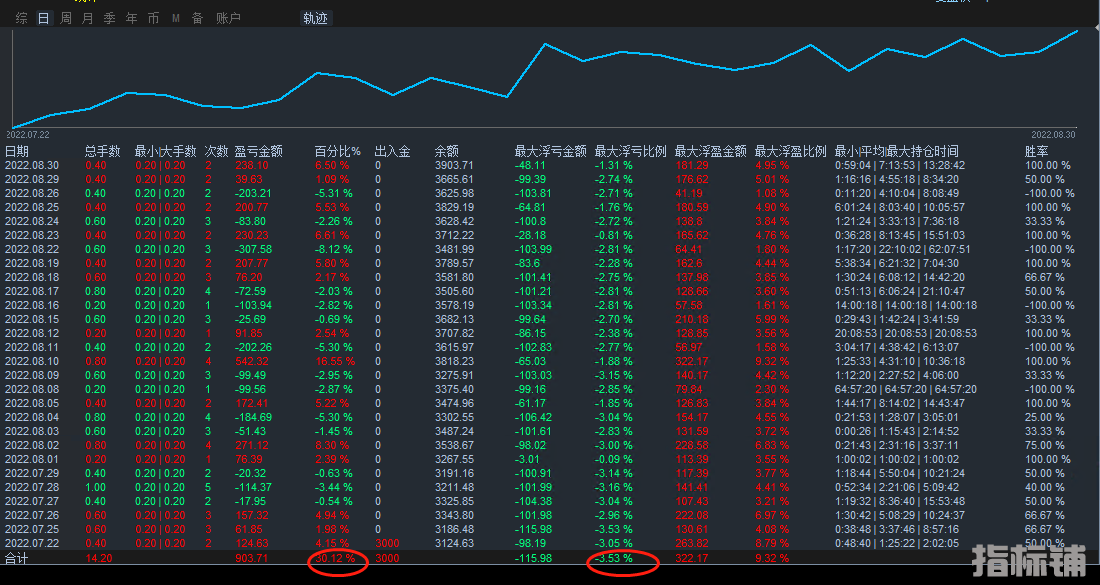This screenshot has width=1100, height=585.
Task: Click percentage value 16.55 %
Action: point(335,361)
